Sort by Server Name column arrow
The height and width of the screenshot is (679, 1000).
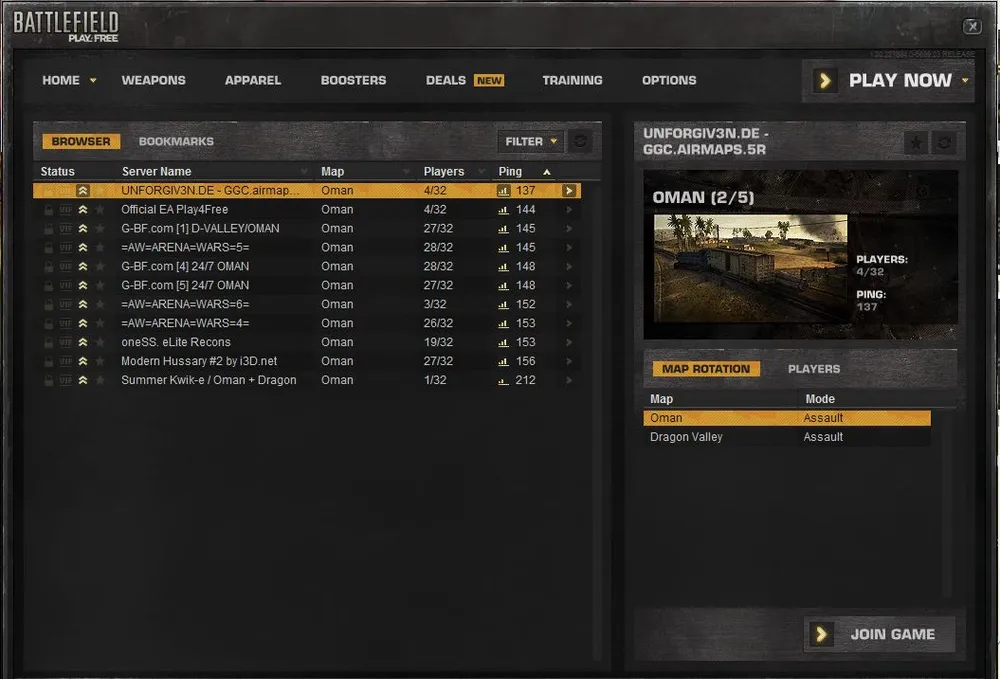304,172
